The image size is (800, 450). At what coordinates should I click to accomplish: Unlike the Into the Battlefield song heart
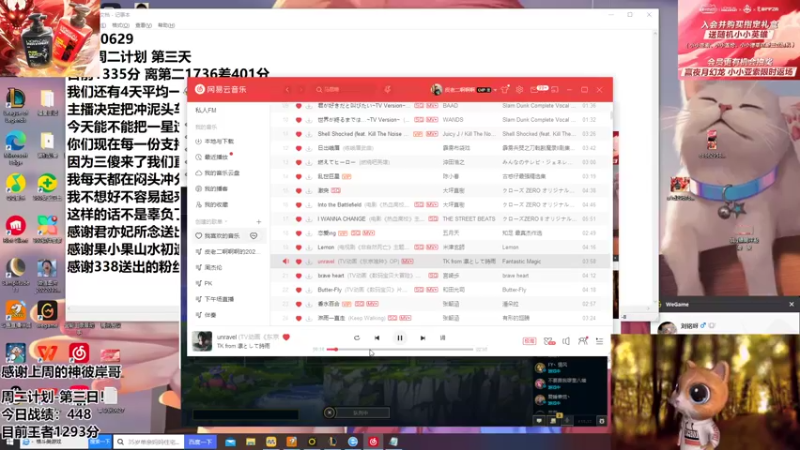click(298, 205)
